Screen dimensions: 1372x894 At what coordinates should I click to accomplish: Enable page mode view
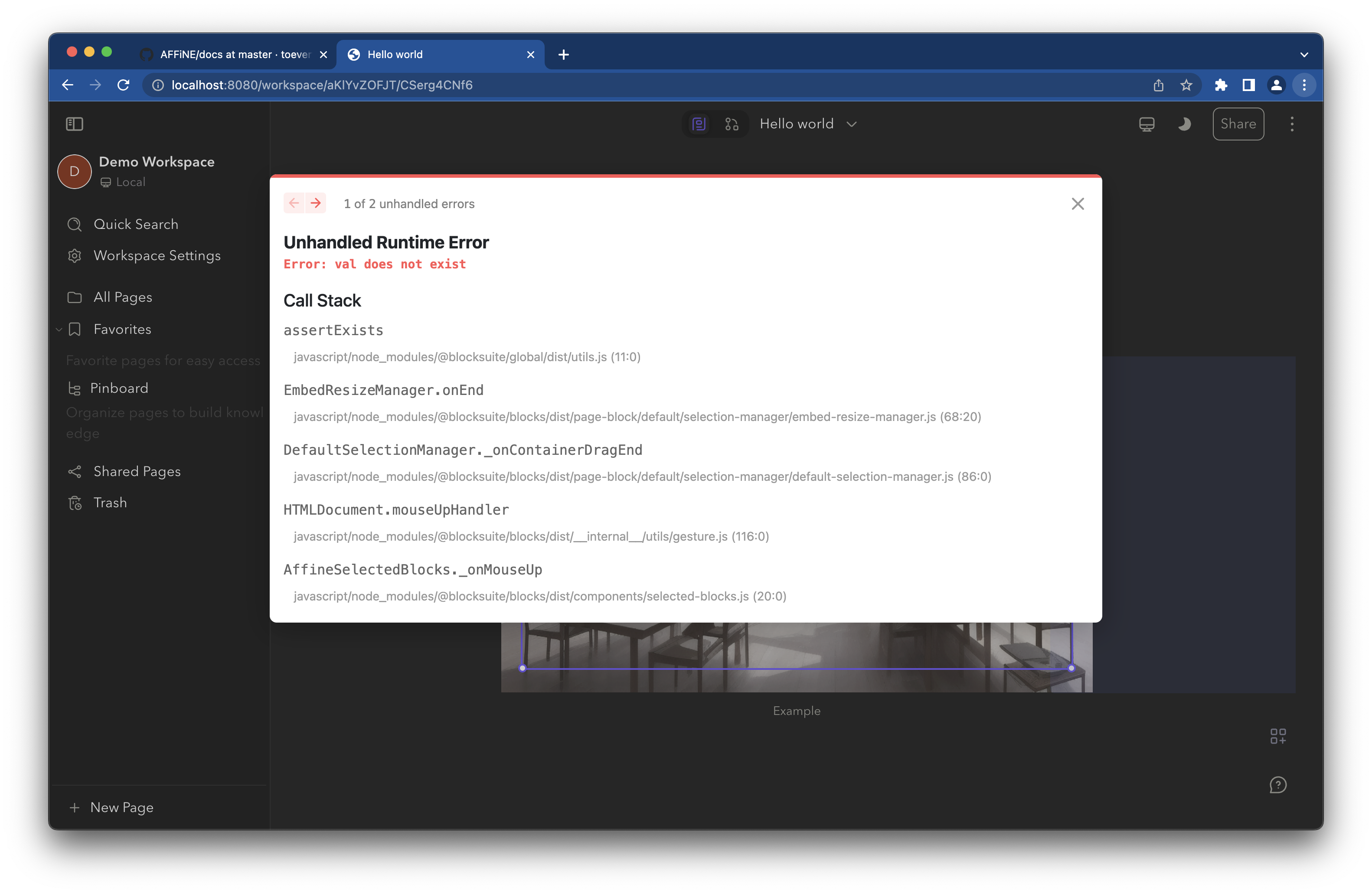pos(698,124)
